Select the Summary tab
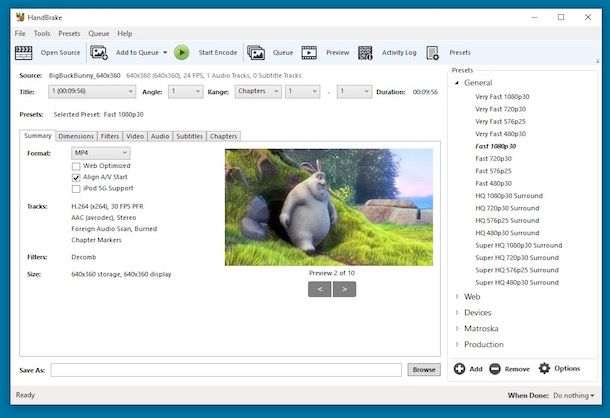This screenshot has width=610, height=418. 38,135
